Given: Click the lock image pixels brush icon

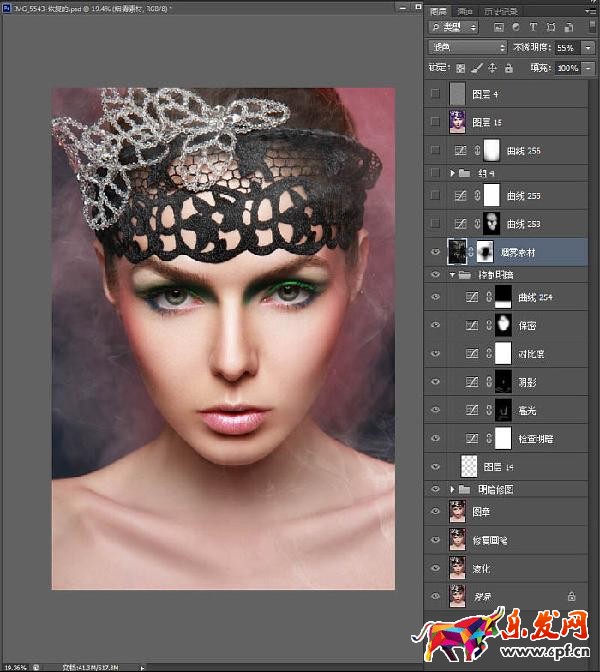Looking at the screenshot, I should pyautogui.click(x=477, y=68).
